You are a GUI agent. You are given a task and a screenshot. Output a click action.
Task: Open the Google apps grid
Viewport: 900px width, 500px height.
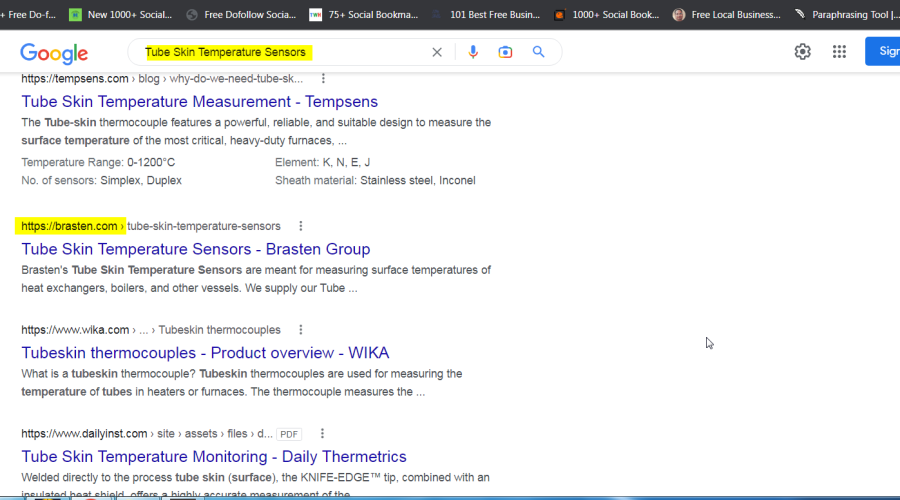pyautogui.click(x=839, y=52)
